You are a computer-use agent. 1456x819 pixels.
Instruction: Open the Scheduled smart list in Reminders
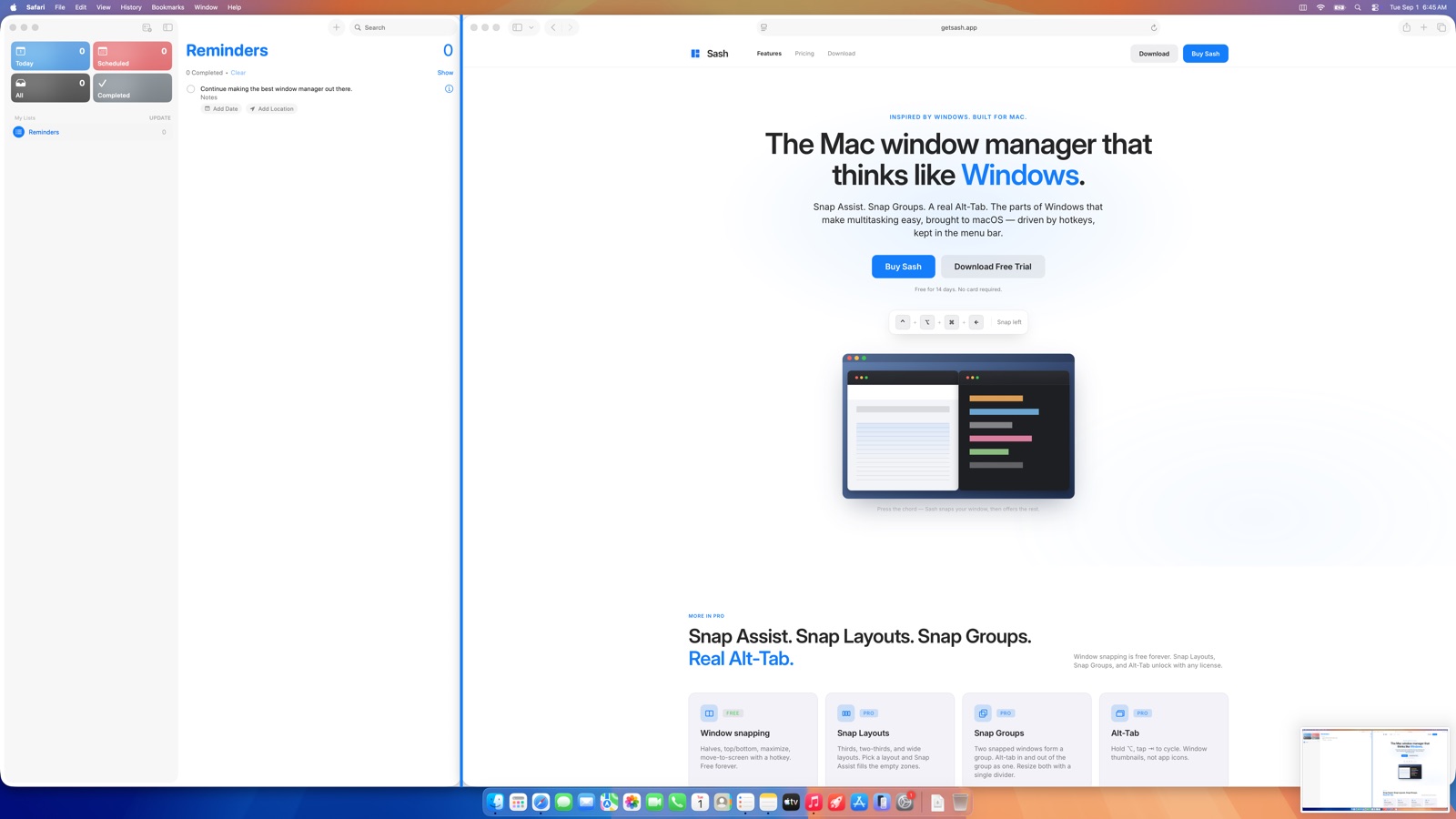coord(132,56)
